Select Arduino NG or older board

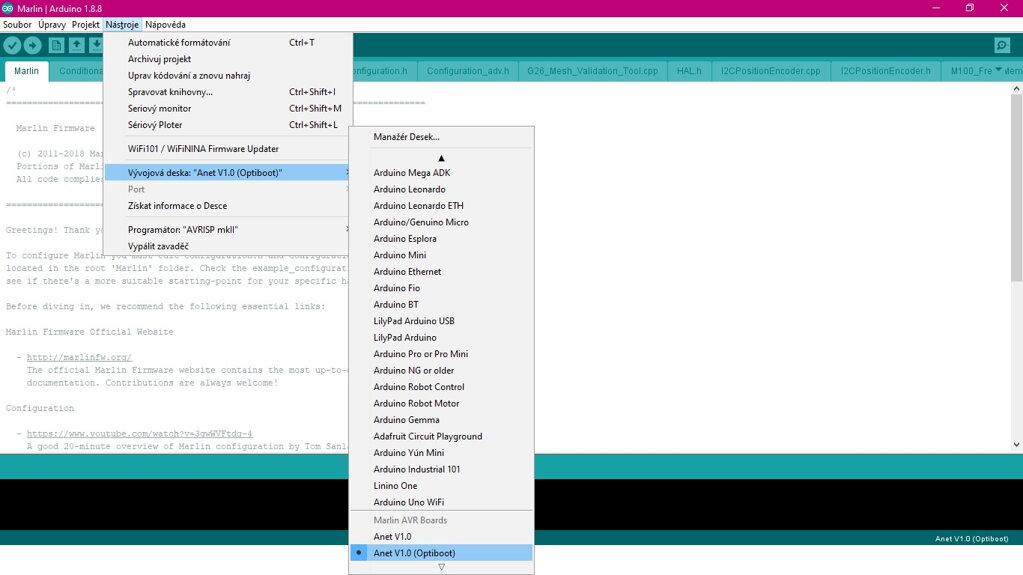pyautogui.click(x=441, y=371)
